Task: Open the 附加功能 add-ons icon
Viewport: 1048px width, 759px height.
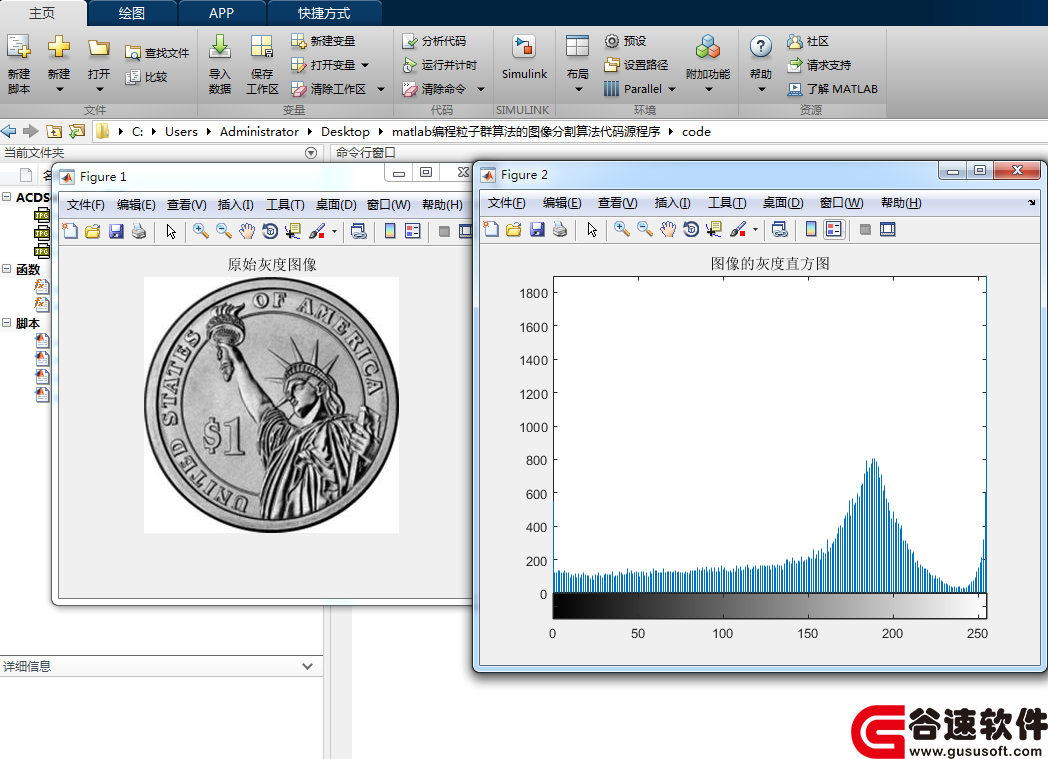Action: click(708, 47)
